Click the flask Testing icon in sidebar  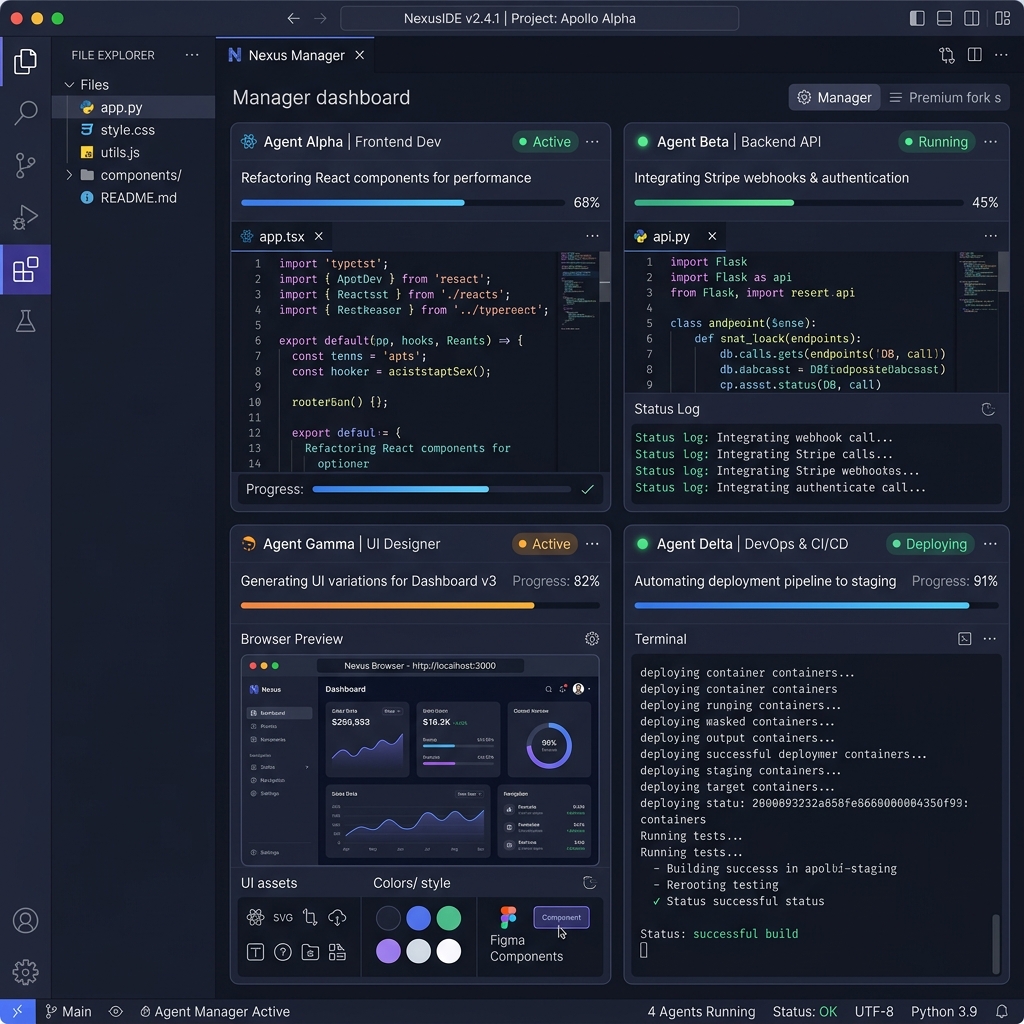click(x=26, y=321)
